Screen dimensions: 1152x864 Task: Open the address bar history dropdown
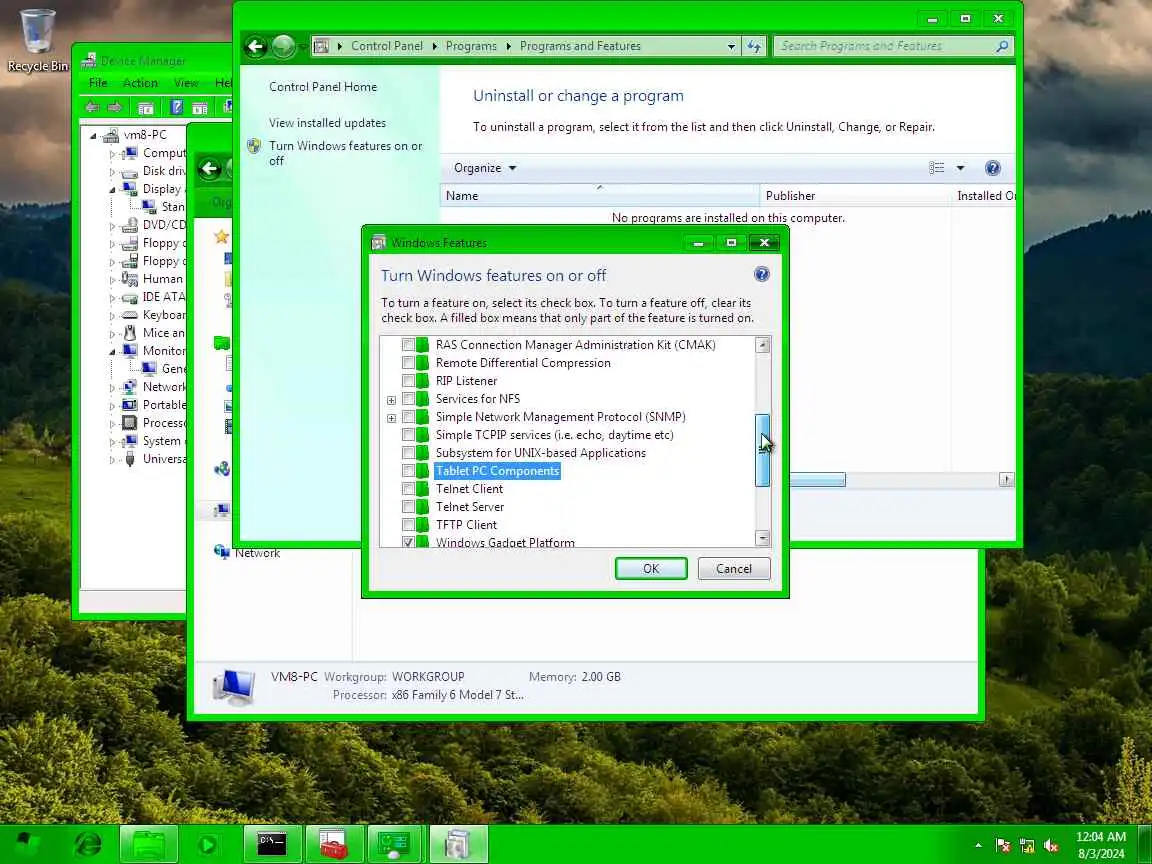coord(731,46)
